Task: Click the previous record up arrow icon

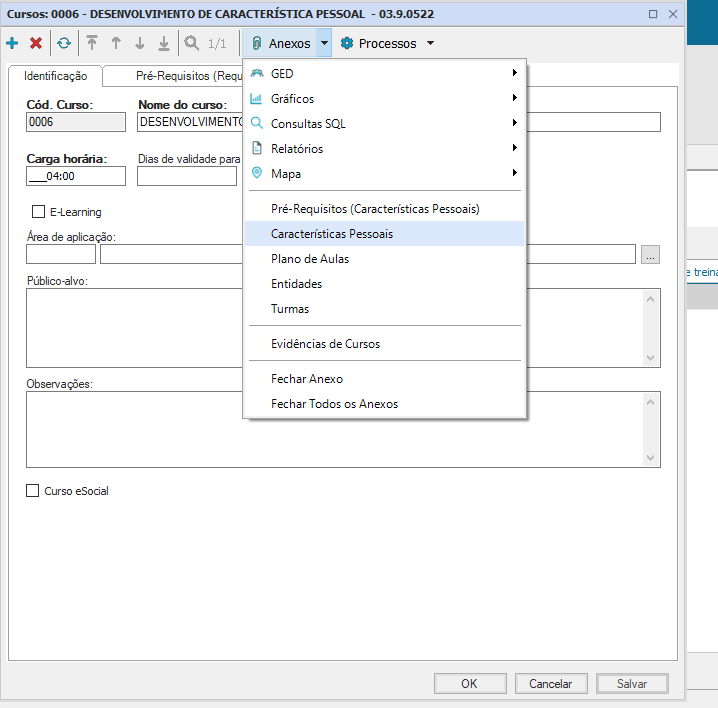Action: click(x=116, y=43)
